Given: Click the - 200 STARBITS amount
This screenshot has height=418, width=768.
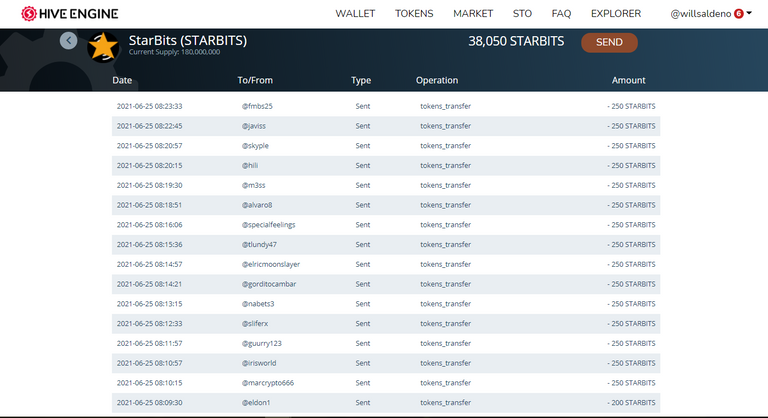Looking at the screenshot, I should [x=631, y=403].
